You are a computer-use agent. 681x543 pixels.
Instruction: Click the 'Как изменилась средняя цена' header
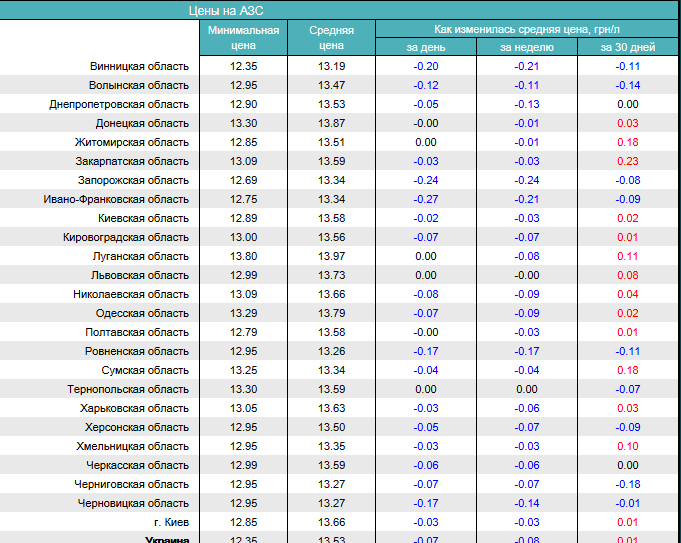pyautogui.click(x=527, y=29)
